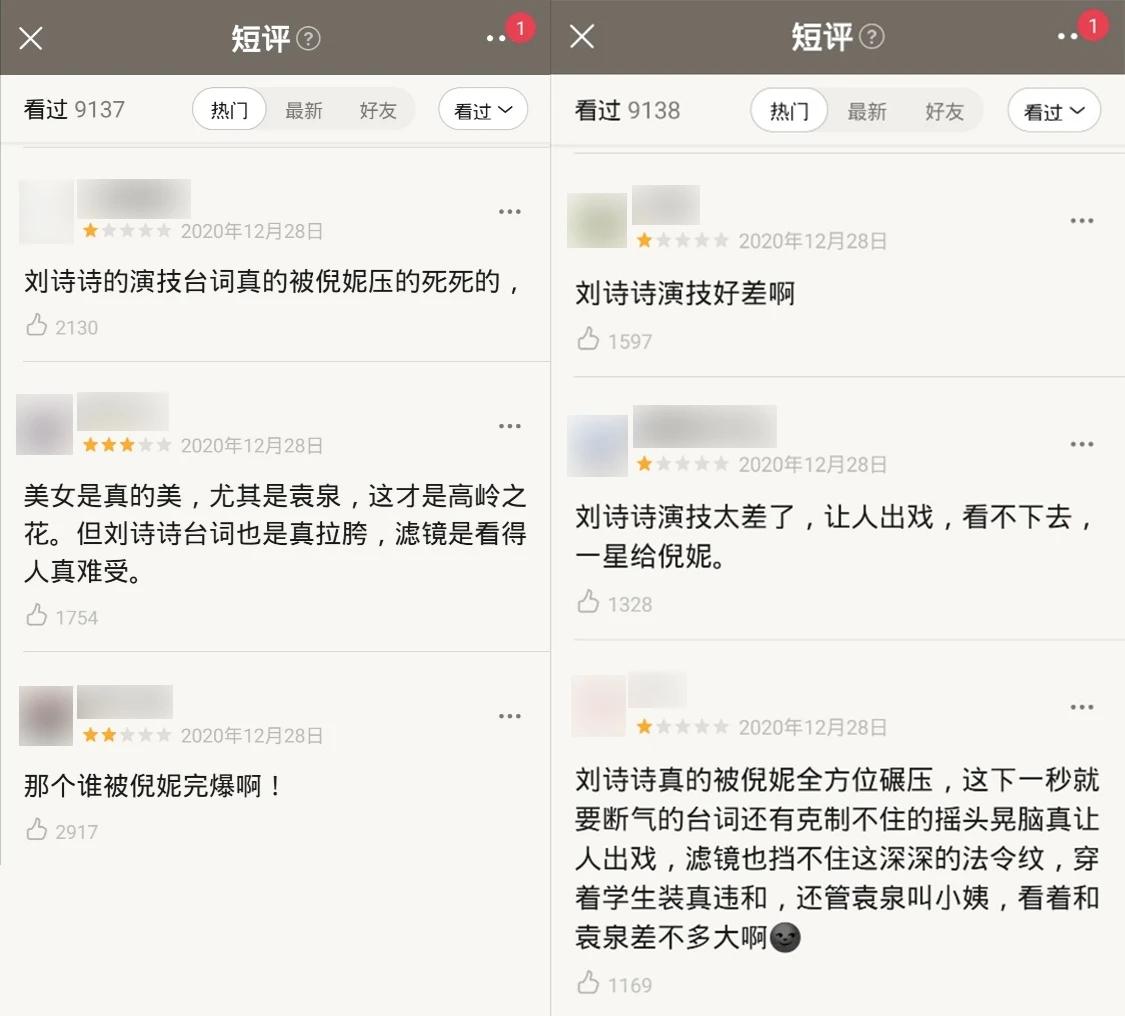The width and height of the screenshot is (1125, 1016).
Task: Open the help icon beside right 短评 title
Action: (872, 37)
